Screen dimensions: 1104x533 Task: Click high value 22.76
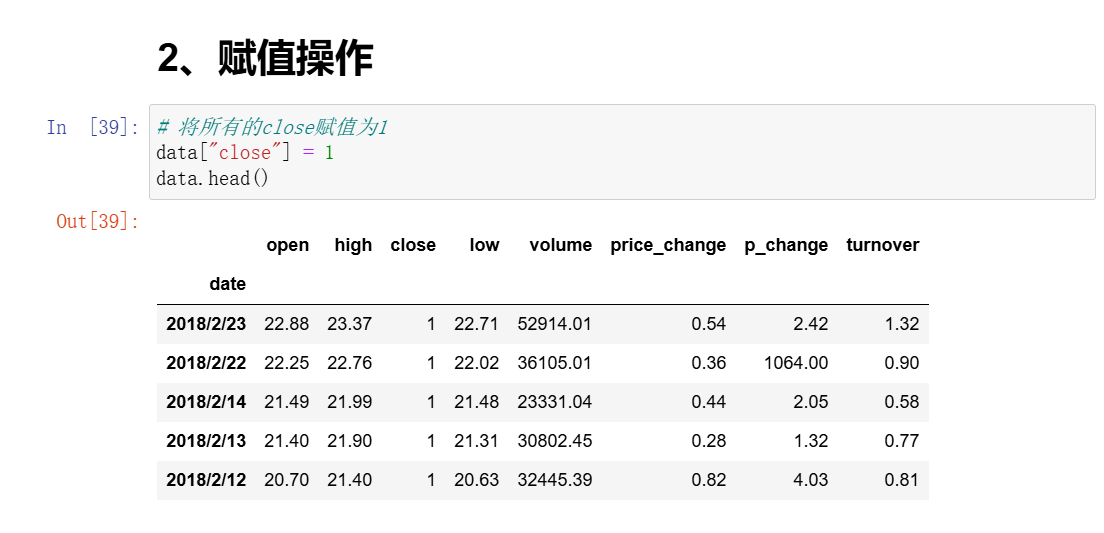tap(349, 363)
